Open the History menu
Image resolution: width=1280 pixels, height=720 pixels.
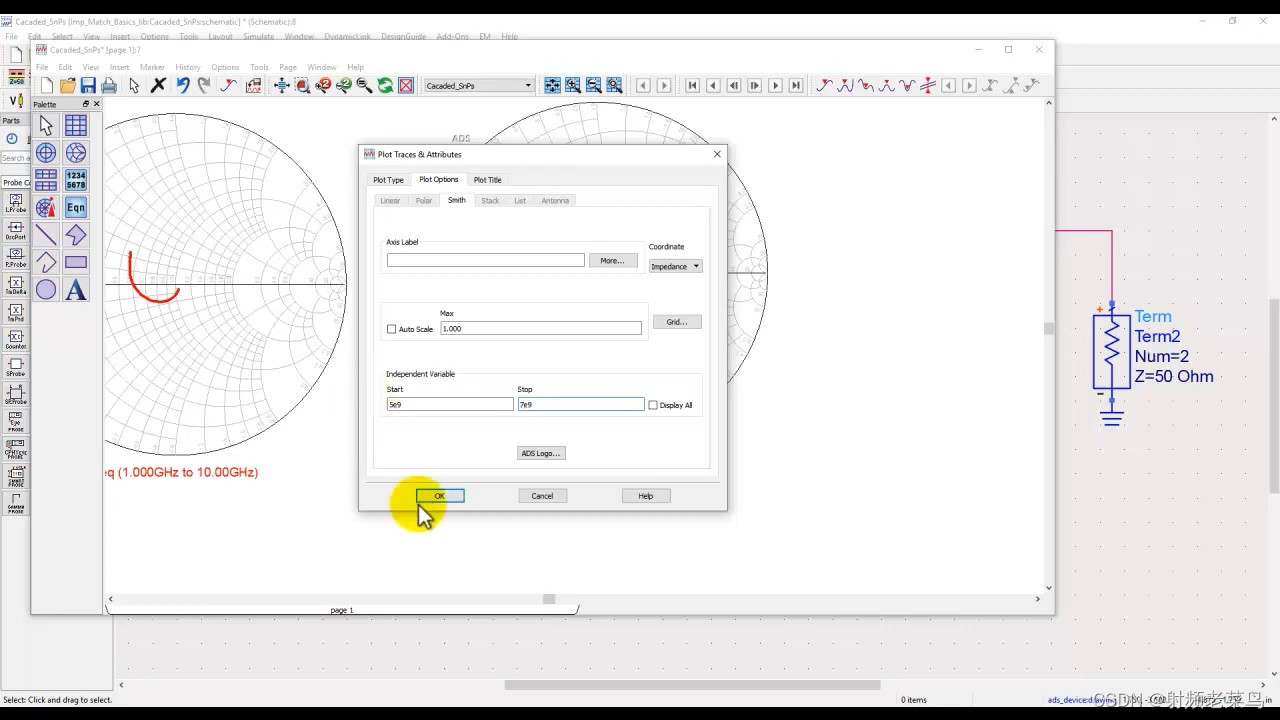[x=188, y=67]
